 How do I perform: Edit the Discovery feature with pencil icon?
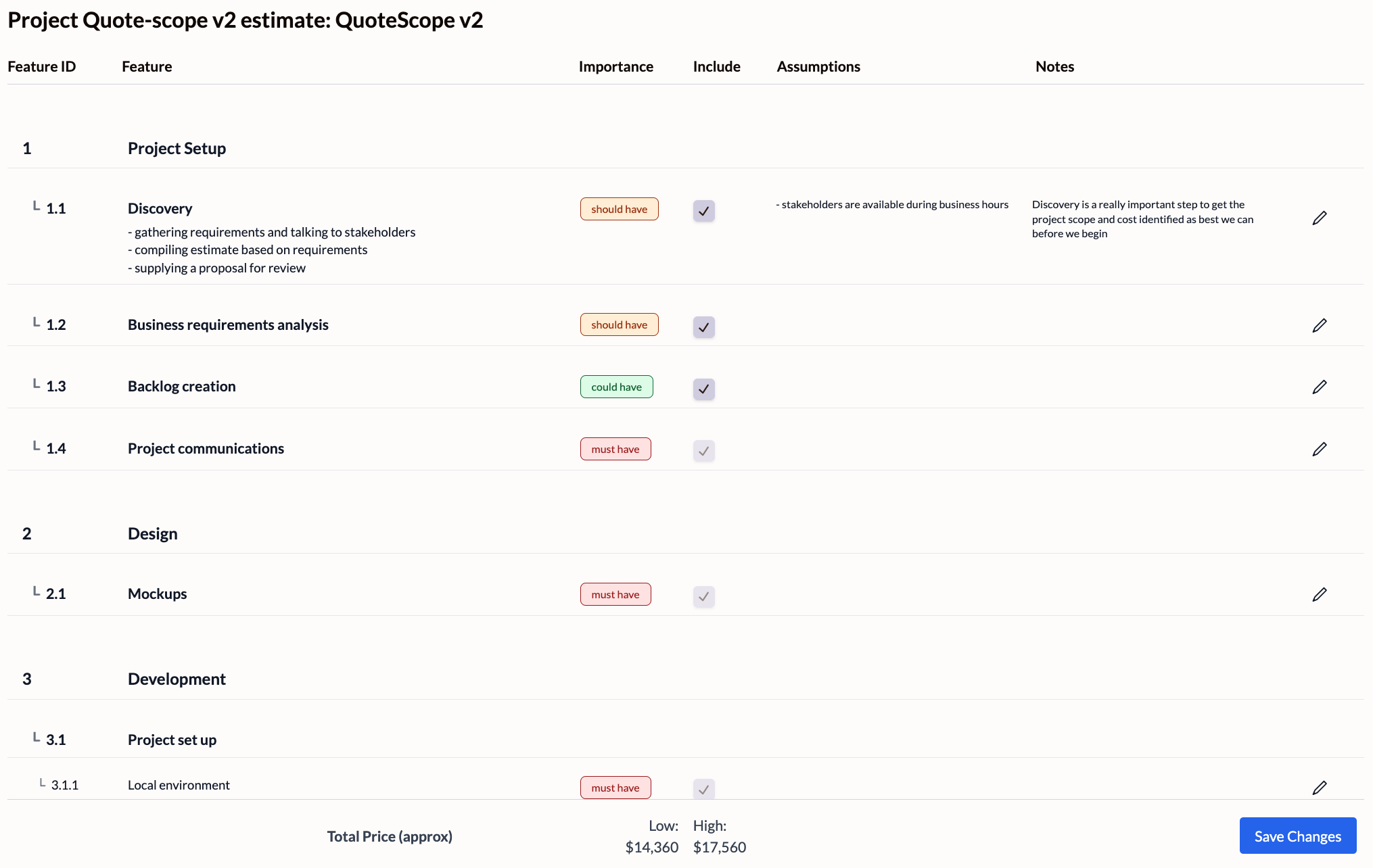[x=1321, y=218]
